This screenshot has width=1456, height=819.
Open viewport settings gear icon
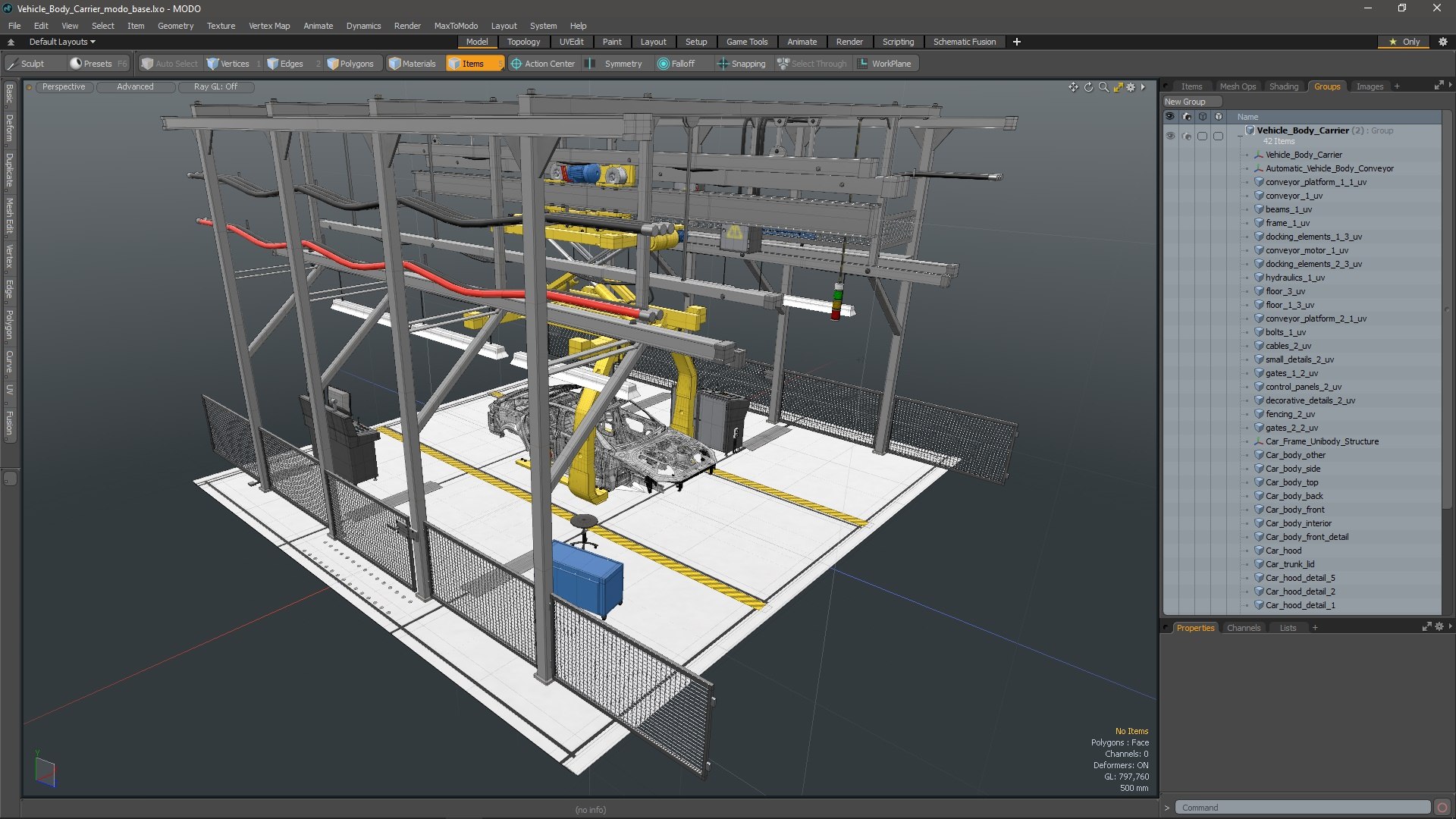pyautogui.click(x=1131, y=87)
